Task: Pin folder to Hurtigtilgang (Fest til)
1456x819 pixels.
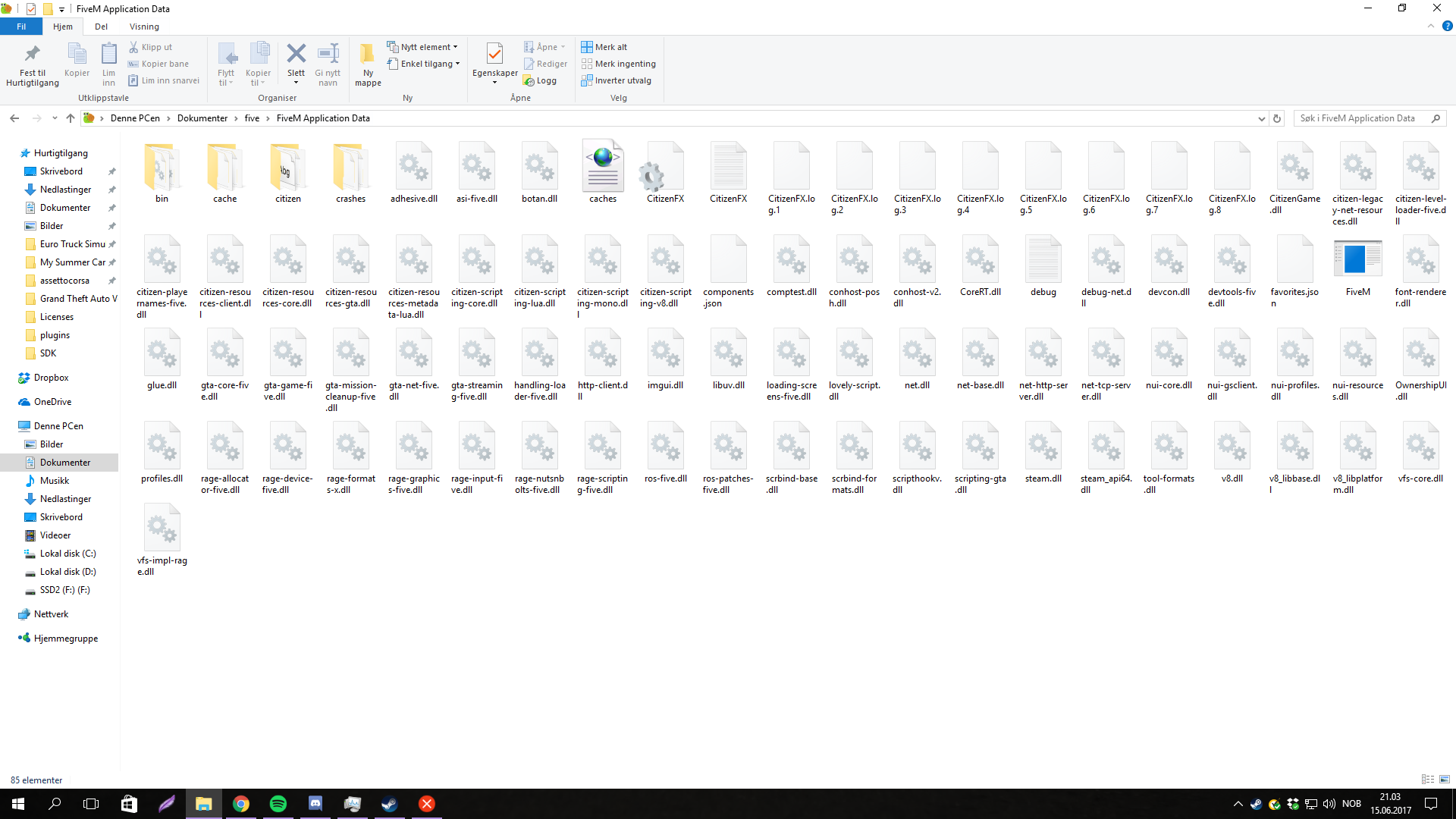Action: (x=32, y=64)
